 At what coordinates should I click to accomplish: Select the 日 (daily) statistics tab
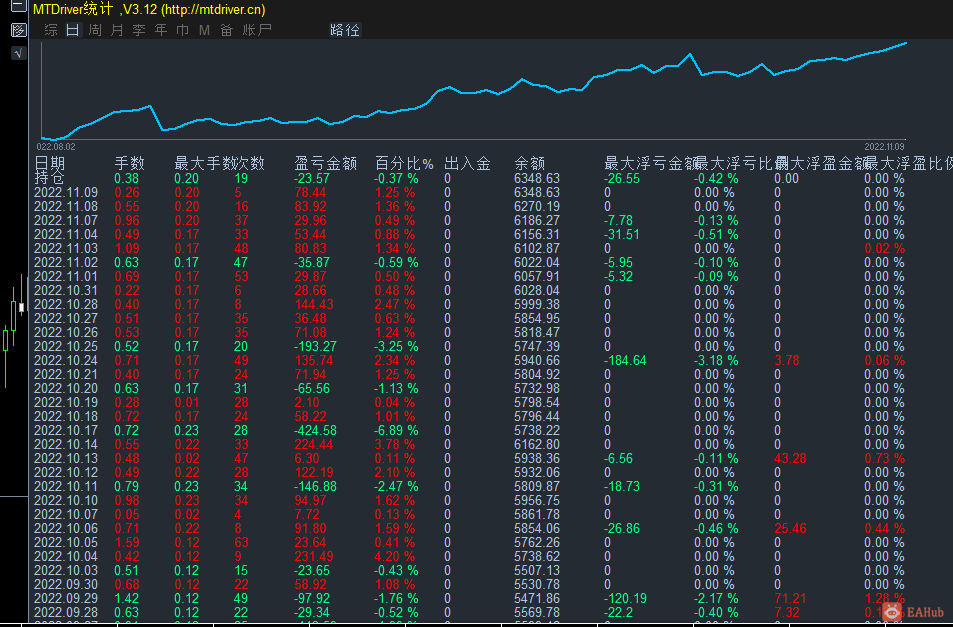(72, 30)
